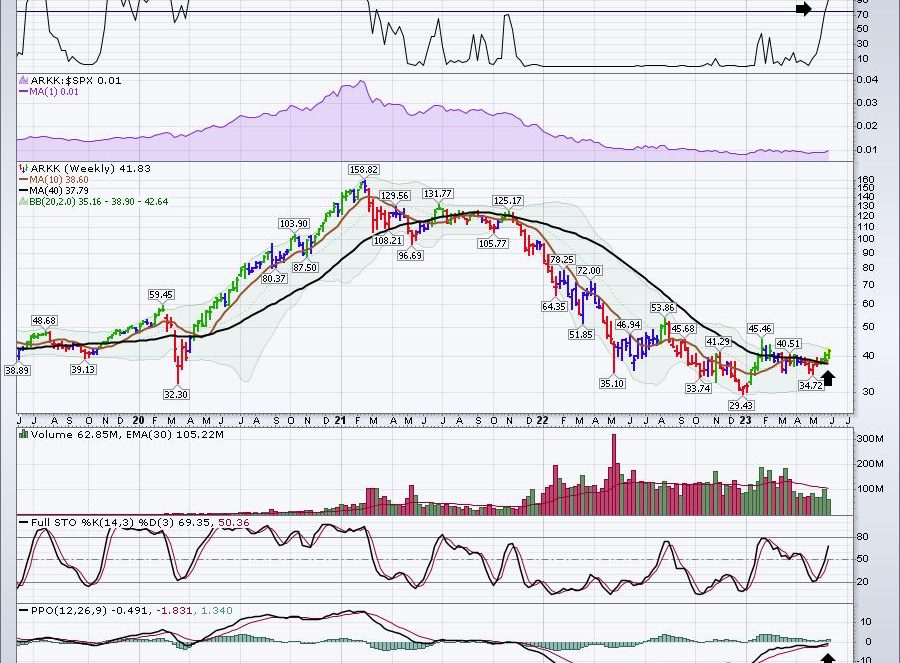Click the 158.82 peak price label

pos(364,169)
